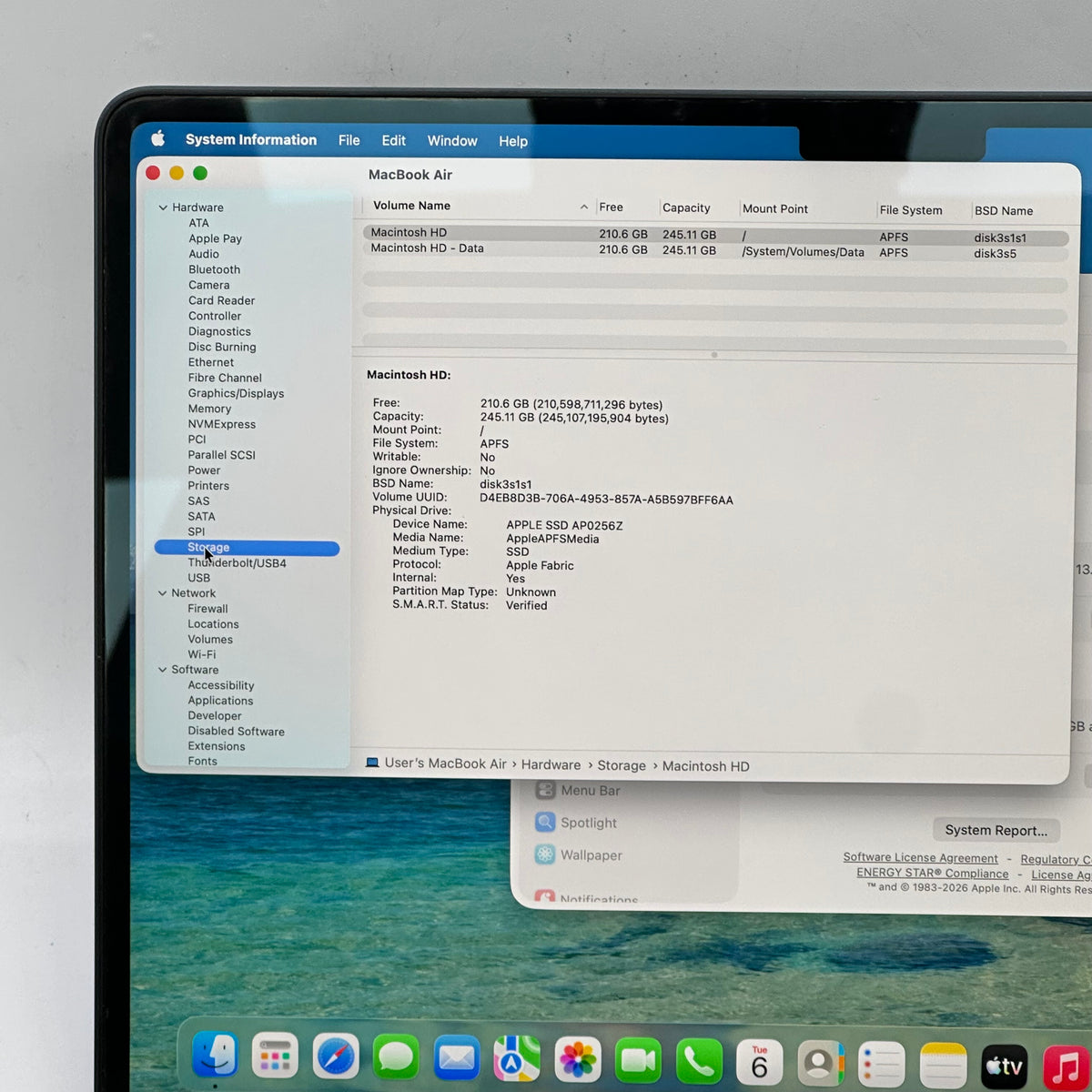Select Graphics/Displays in the sidebar
The image size is (1092, 1092).
tap(236, 393)
